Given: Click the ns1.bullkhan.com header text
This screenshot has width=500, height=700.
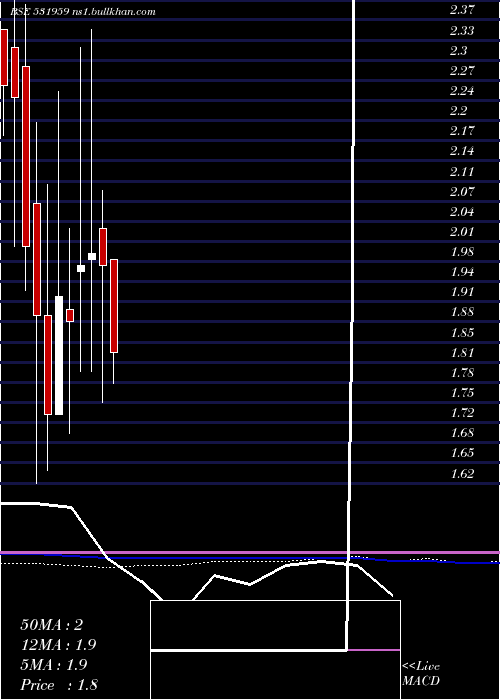Looking at the screenshot, I should click(113, 12).
